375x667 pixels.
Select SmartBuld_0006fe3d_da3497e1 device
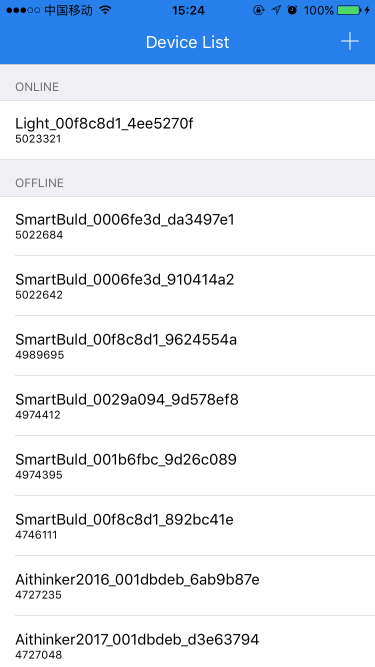tap(188, 226)
